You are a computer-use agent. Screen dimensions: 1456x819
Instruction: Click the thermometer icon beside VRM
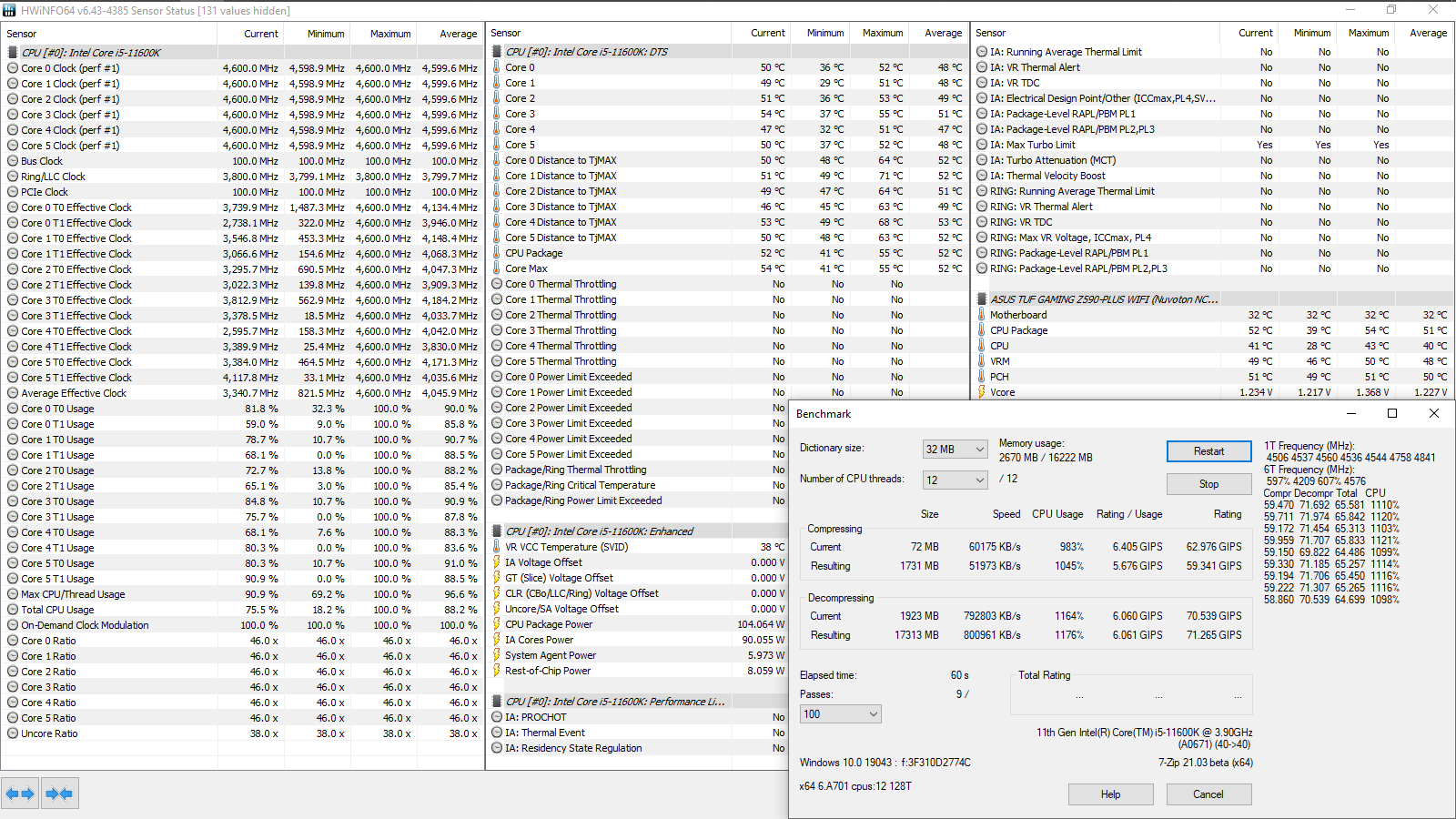[982, 361]
